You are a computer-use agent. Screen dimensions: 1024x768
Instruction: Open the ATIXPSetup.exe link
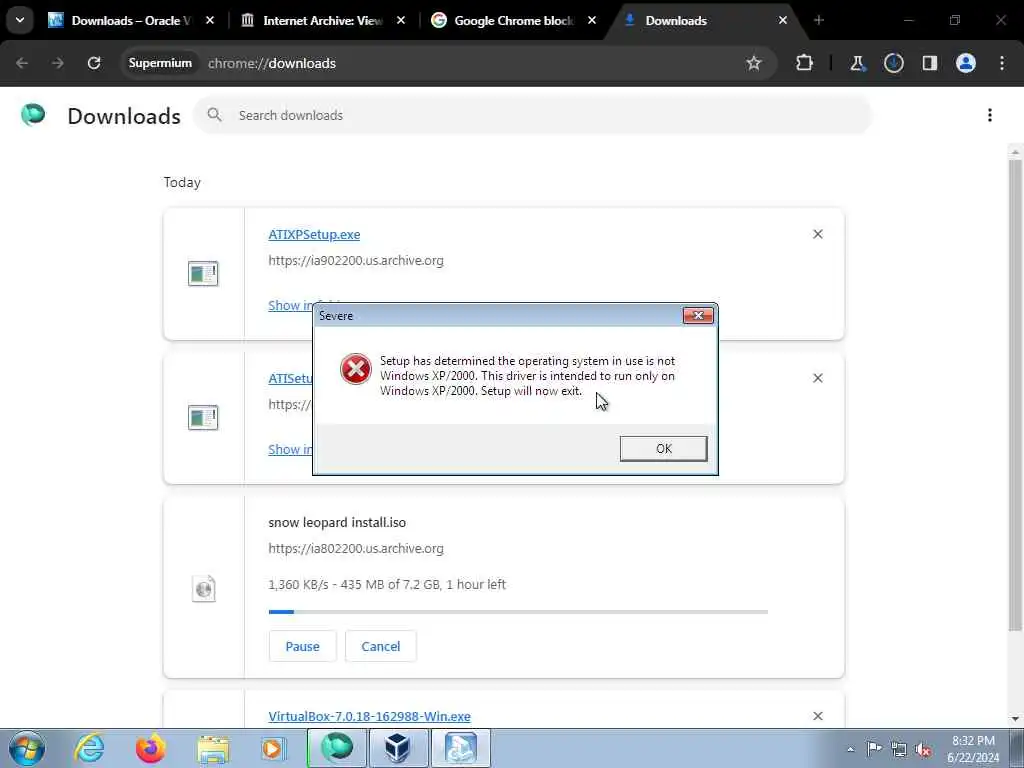314,234
